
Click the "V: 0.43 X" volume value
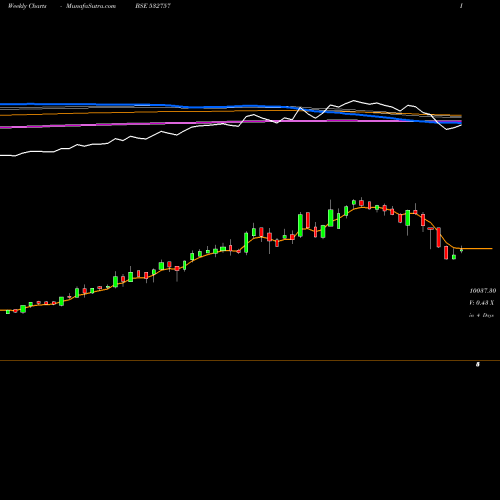pos(482,303)
